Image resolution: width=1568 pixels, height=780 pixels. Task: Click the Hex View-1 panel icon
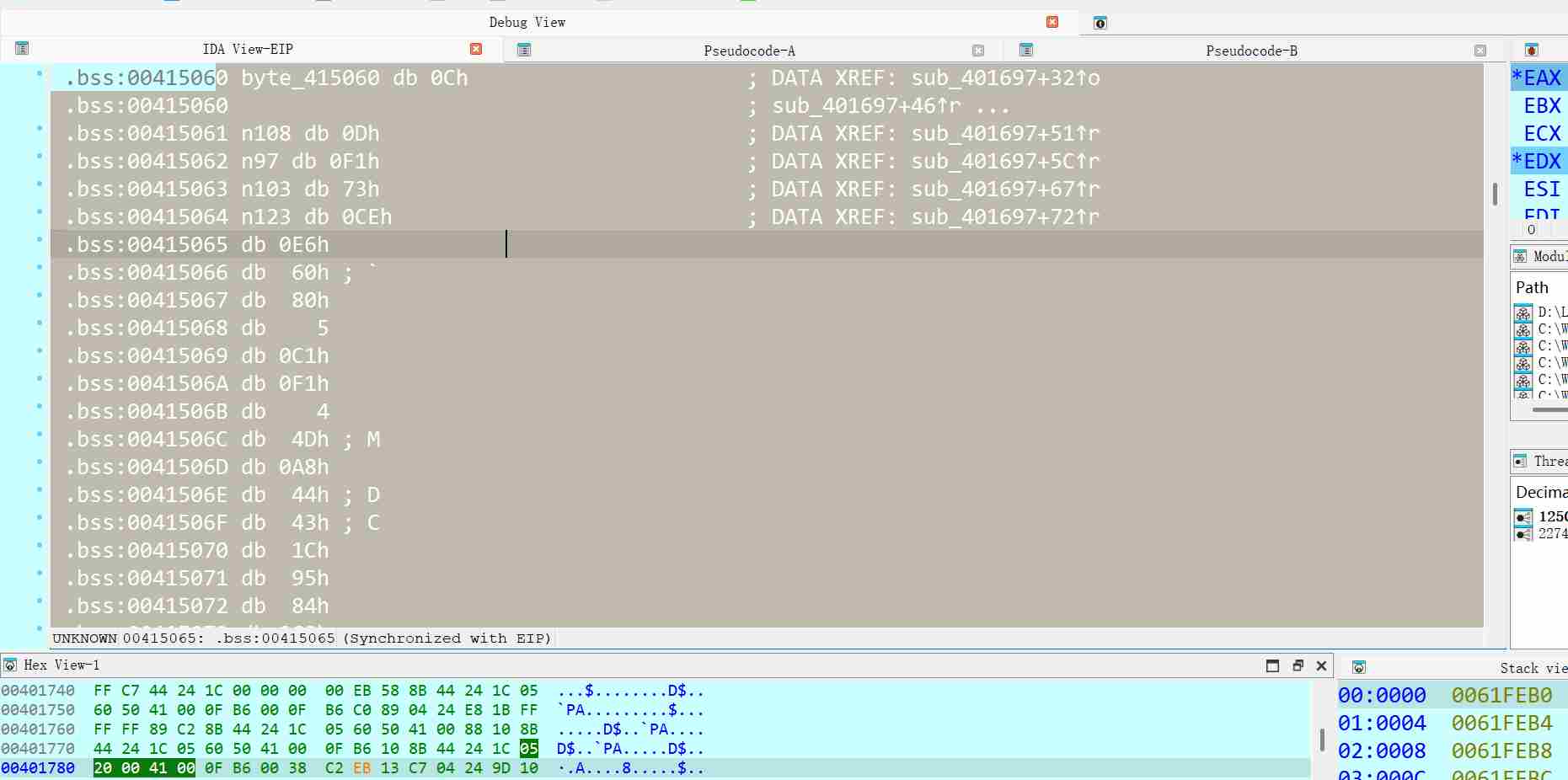pyautogui.click(x=10, y=665)
